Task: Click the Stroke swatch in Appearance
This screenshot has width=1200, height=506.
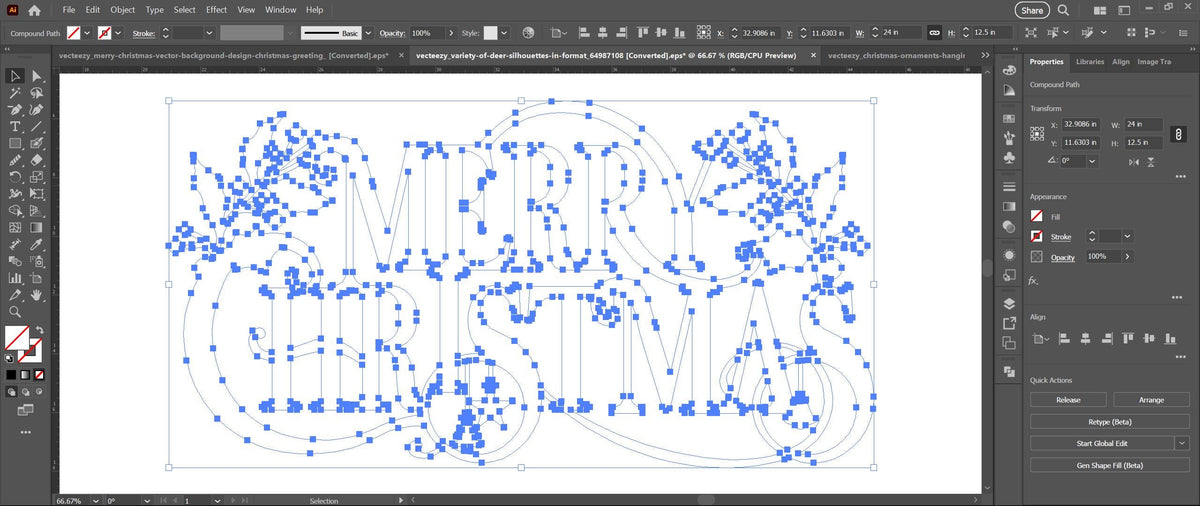Action: 1037,236
